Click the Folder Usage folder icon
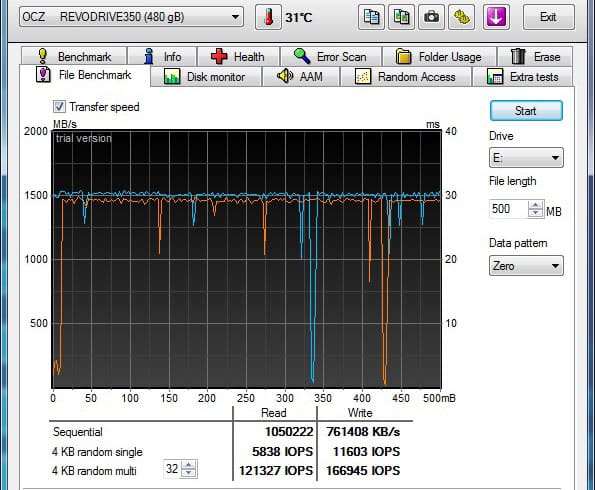 point(403,56)
